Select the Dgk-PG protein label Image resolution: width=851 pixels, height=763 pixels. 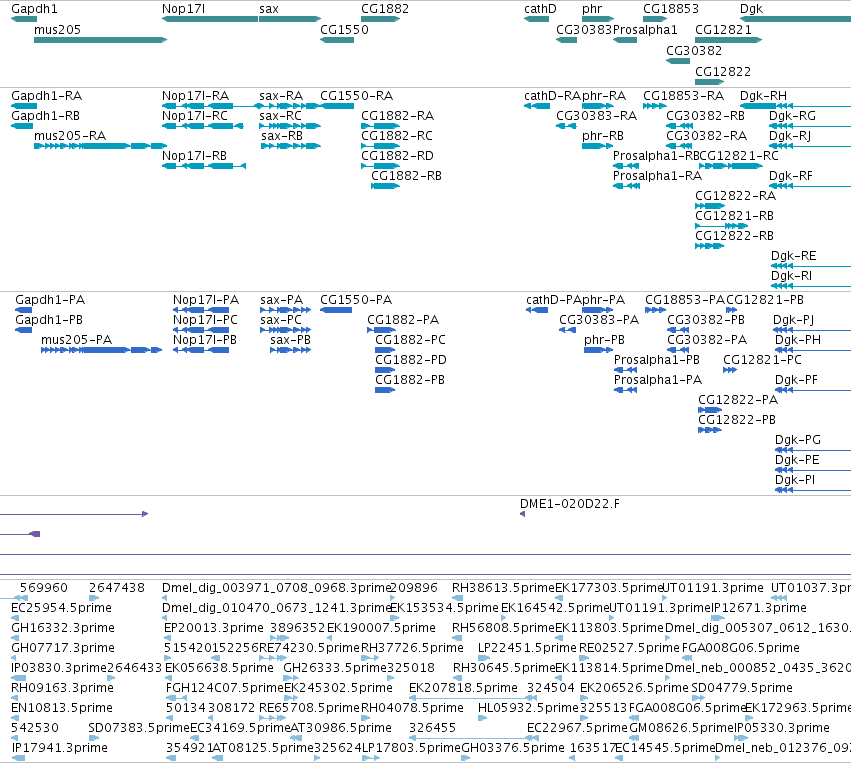[x=797, y=440]
